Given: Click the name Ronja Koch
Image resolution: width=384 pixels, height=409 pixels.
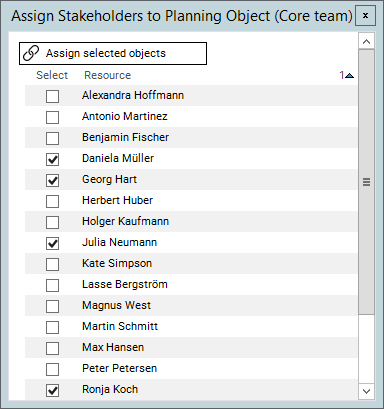Looking at the screenshot, I should coord(110,389).
